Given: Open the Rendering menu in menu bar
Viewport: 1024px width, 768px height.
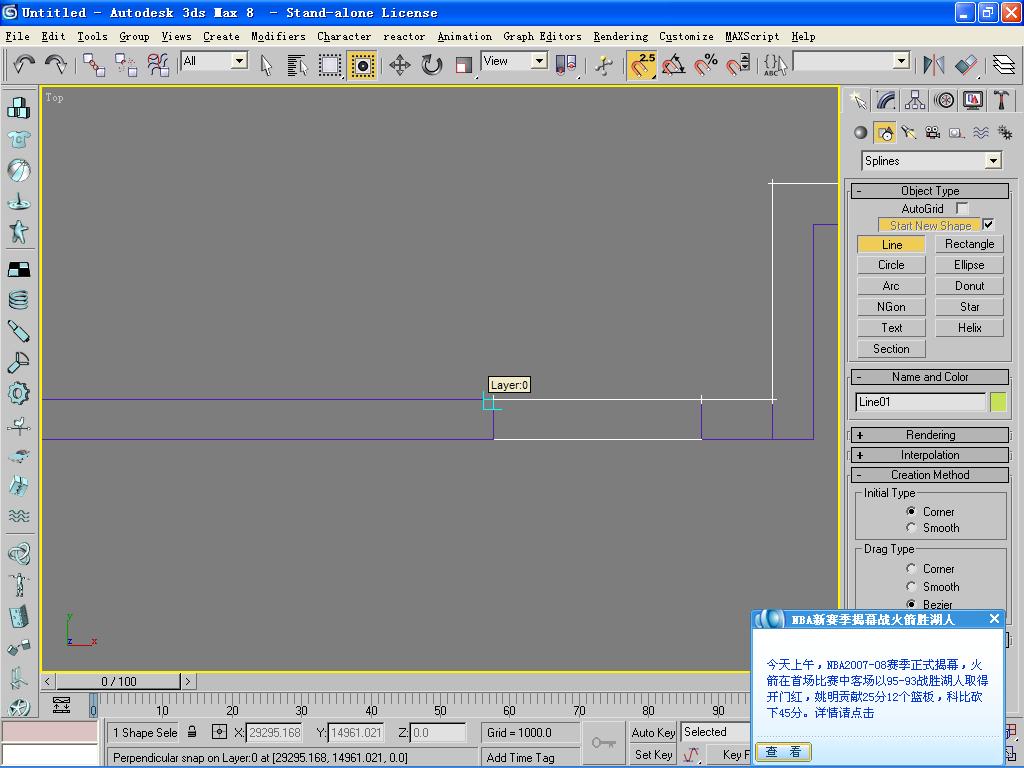Looking at the screenshot, I should point(620,36).
